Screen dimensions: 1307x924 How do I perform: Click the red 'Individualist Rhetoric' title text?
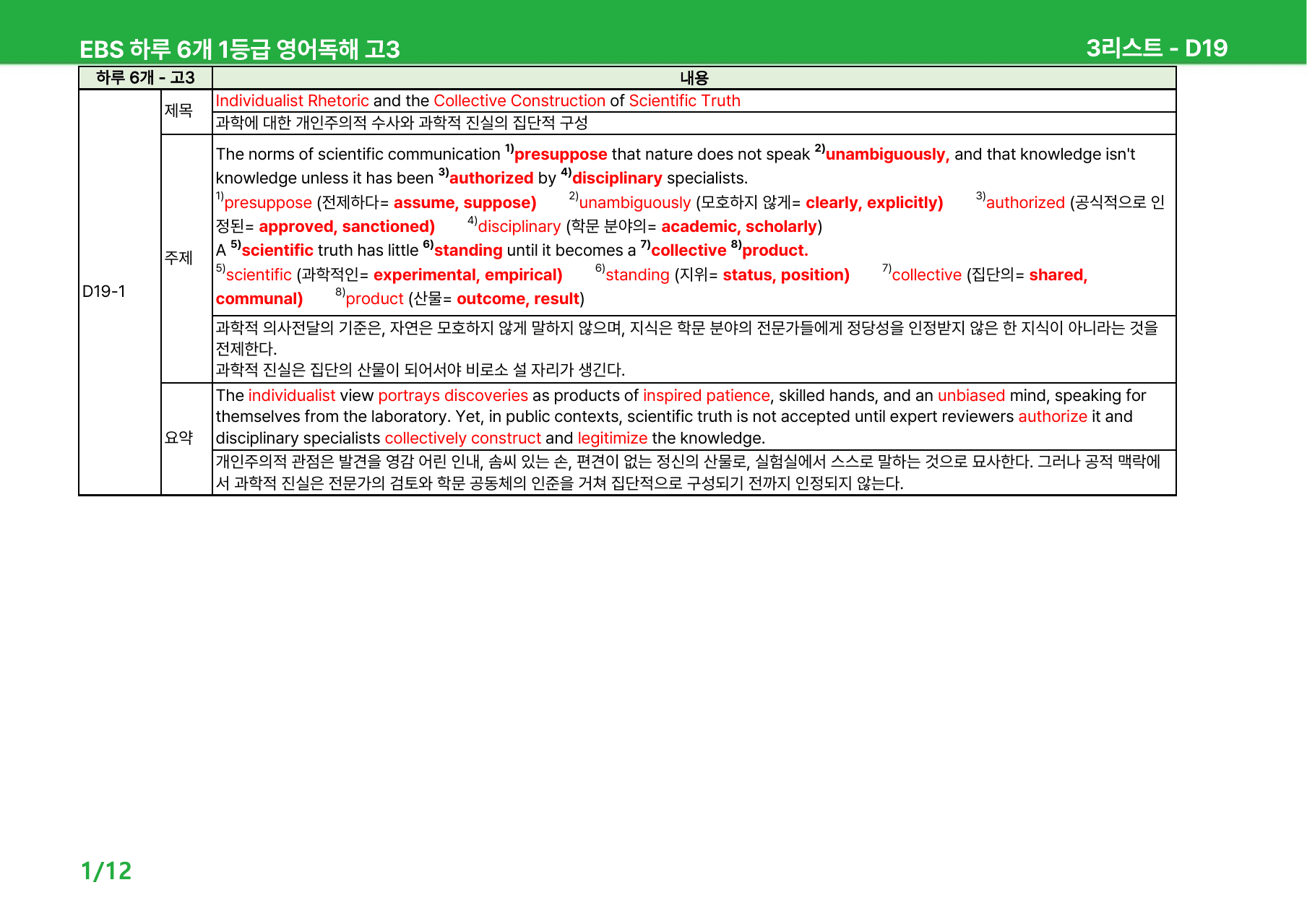click(x=292, y=101)
